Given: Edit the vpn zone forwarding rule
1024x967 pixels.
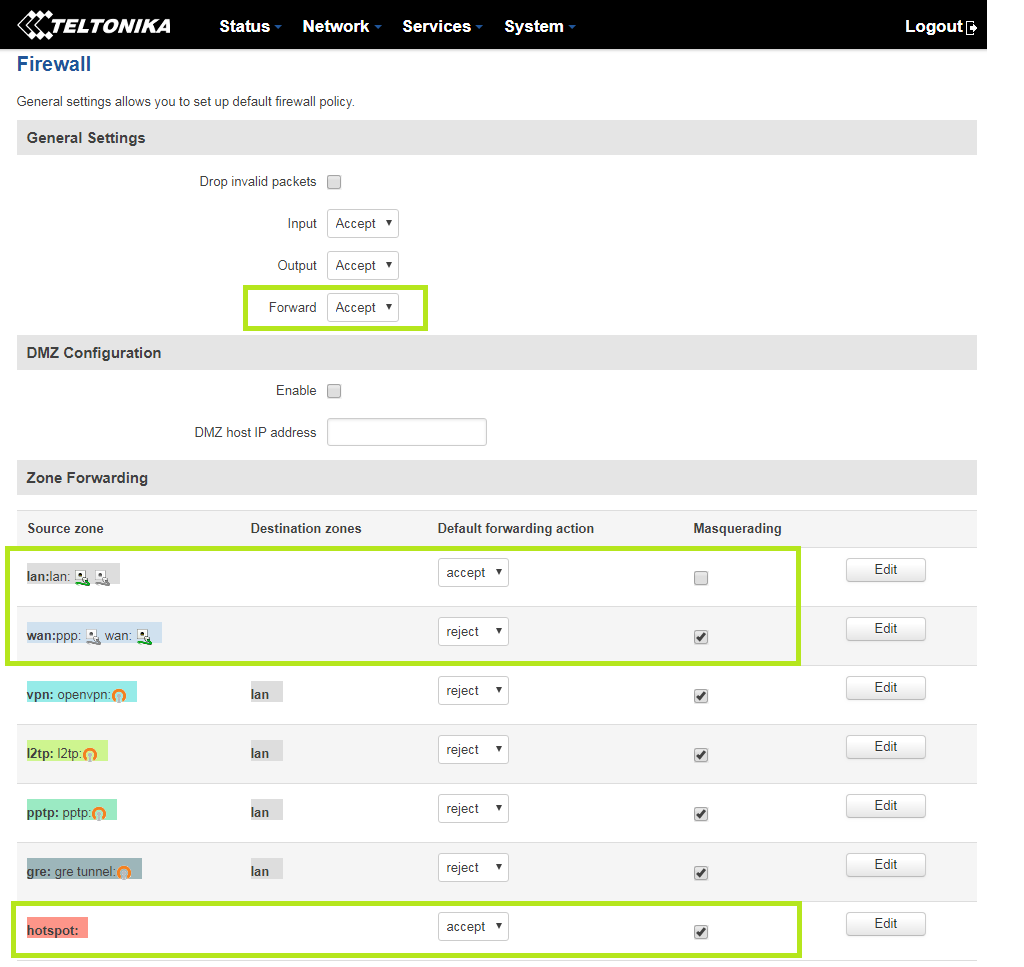Looking at the screenshot, I should point(885,688).
